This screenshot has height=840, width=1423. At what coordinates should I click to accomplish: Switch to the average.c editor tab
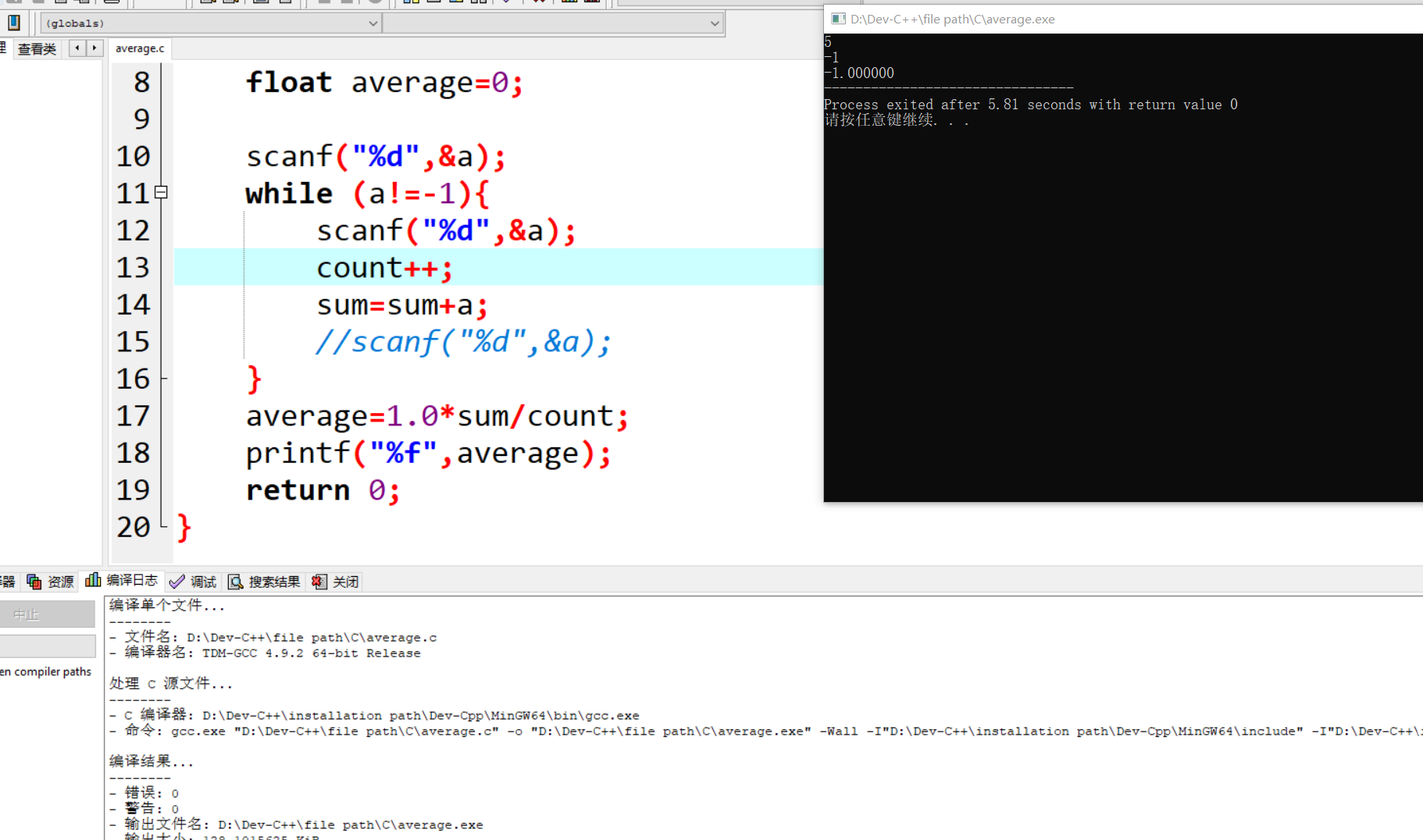coord(140,48)
